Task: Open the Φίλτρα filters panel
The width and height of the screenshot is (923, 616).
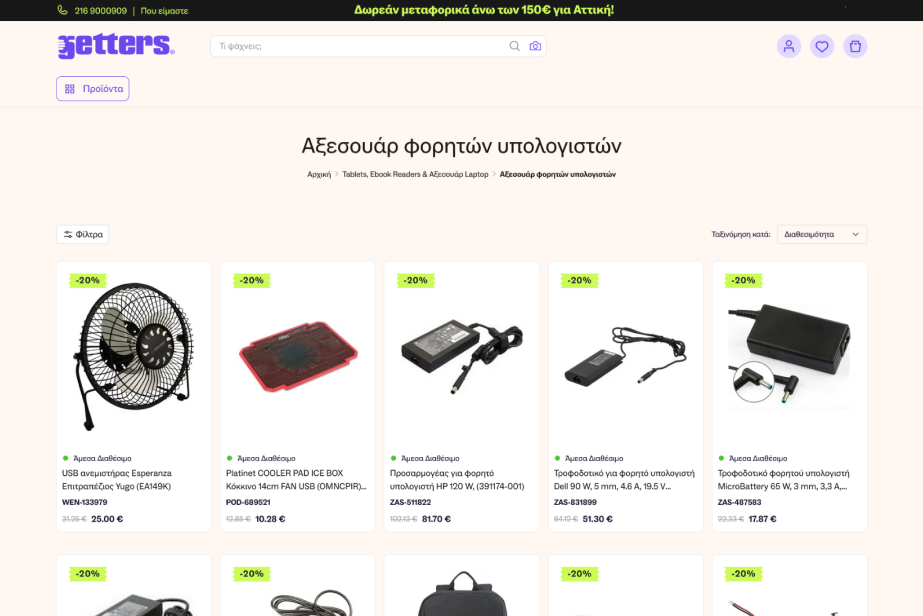Action: [x=82, y=234]
